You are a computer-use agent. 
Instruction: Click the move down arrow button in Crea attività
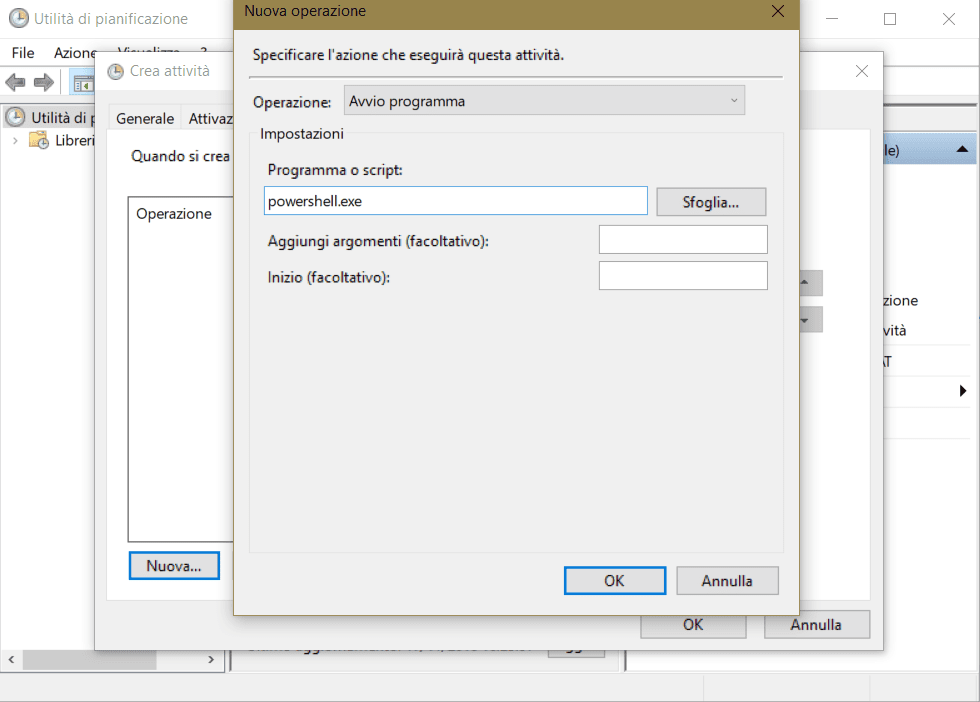tap(806, 320)
